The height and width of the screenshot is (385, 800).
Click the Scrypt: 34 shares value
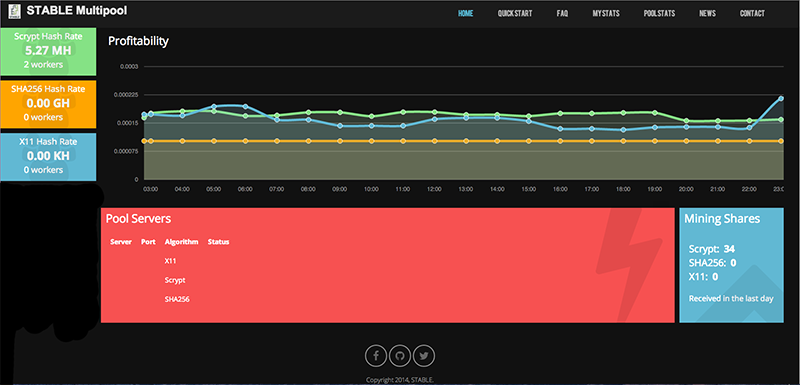(x=711, y=249)
